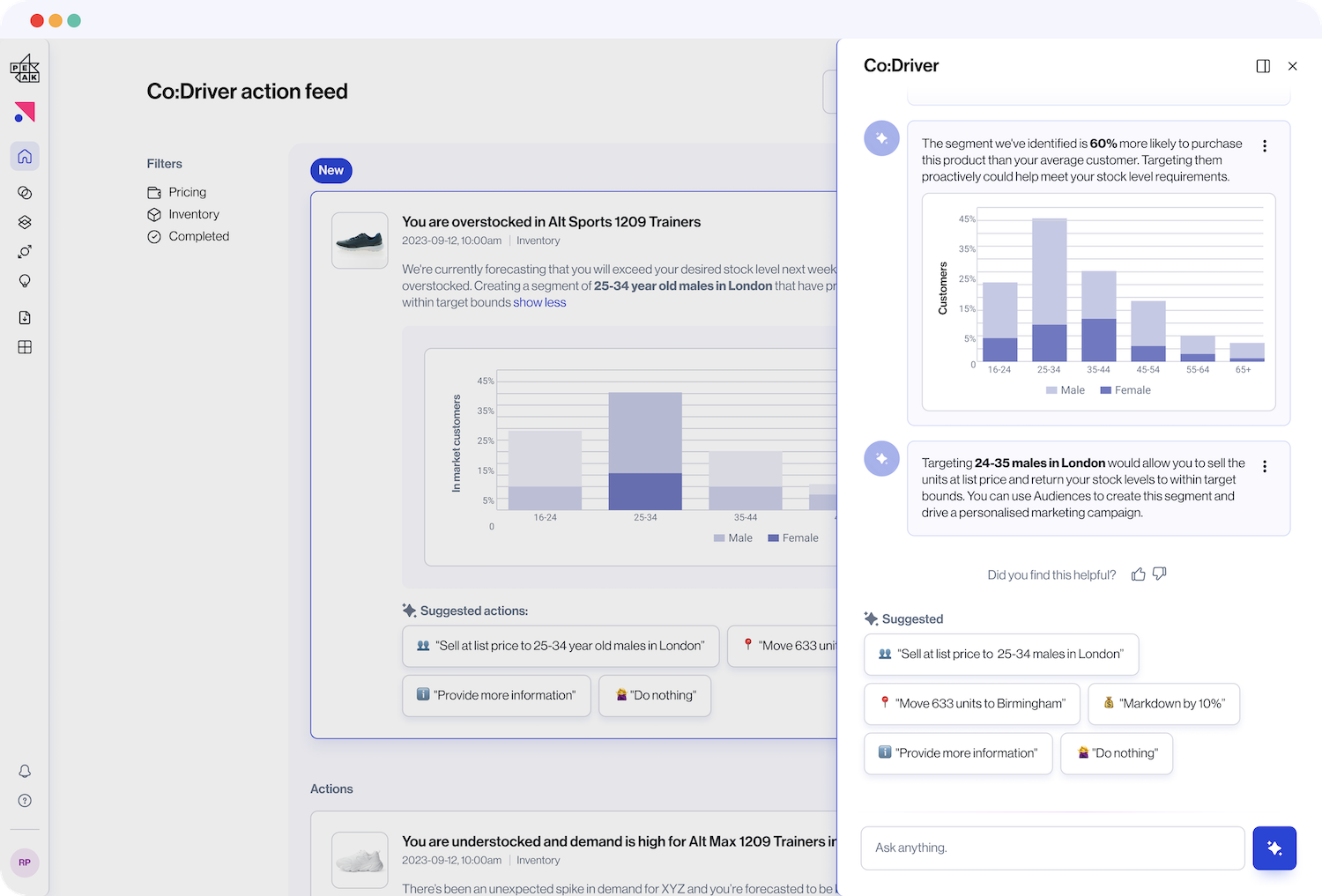Choose Co:Driver suggestion Provide more information
The image size is (1322, 896).
pyautogui.click(x=958, y=753)
